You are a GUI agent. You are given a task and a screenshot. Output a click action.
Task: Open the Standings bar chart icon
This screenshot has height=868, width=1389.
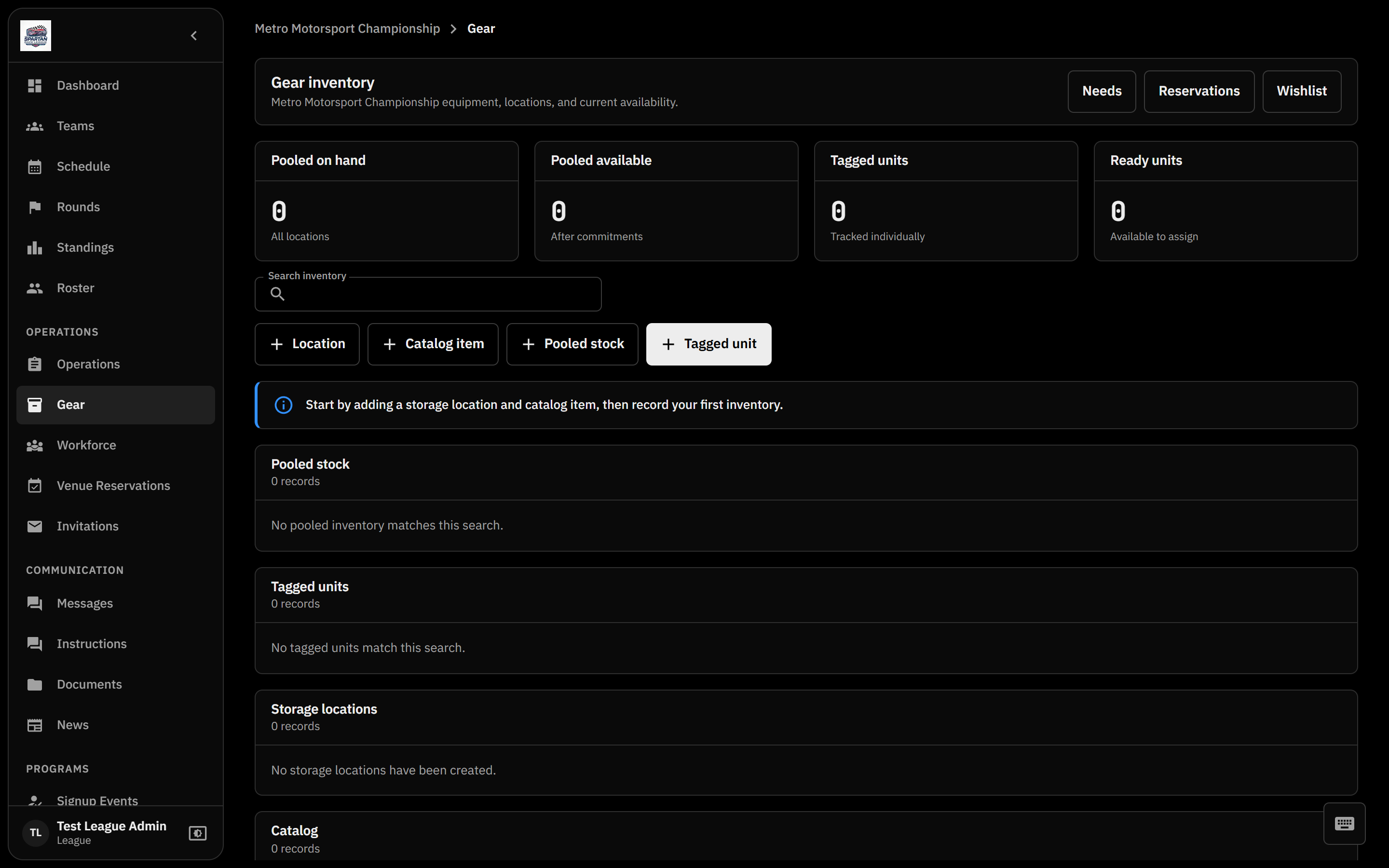[34, 247]
